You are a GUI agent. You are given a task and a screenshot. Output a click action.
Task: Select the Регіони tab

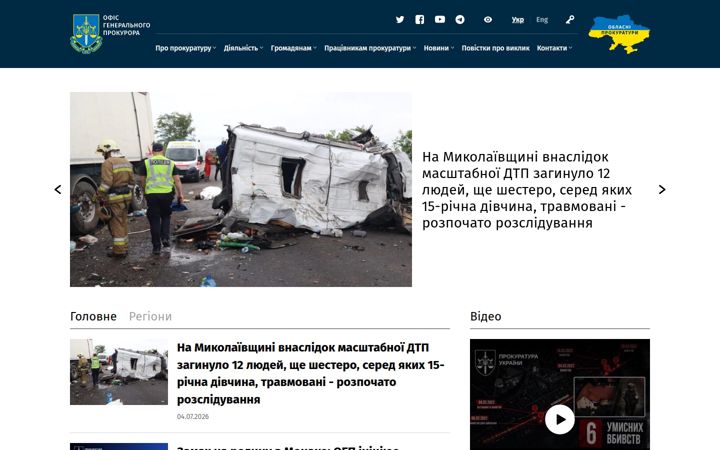[150, 316]
